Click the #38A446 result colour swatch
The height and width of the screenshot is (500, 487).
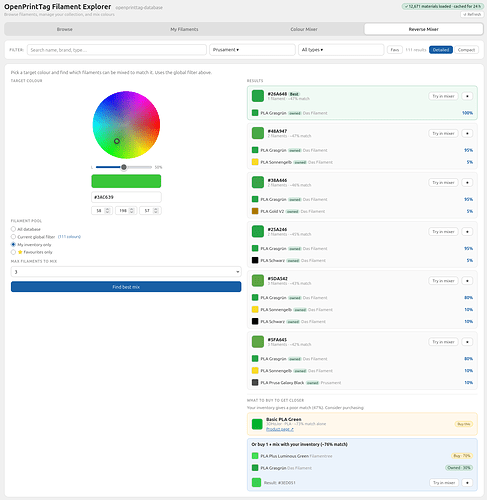point(258,182)
